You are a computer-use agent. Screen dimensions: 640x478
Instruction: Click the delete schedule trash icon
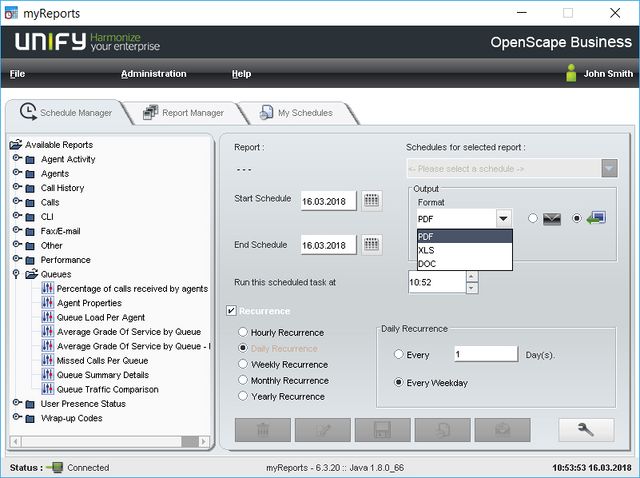[262, 430]
